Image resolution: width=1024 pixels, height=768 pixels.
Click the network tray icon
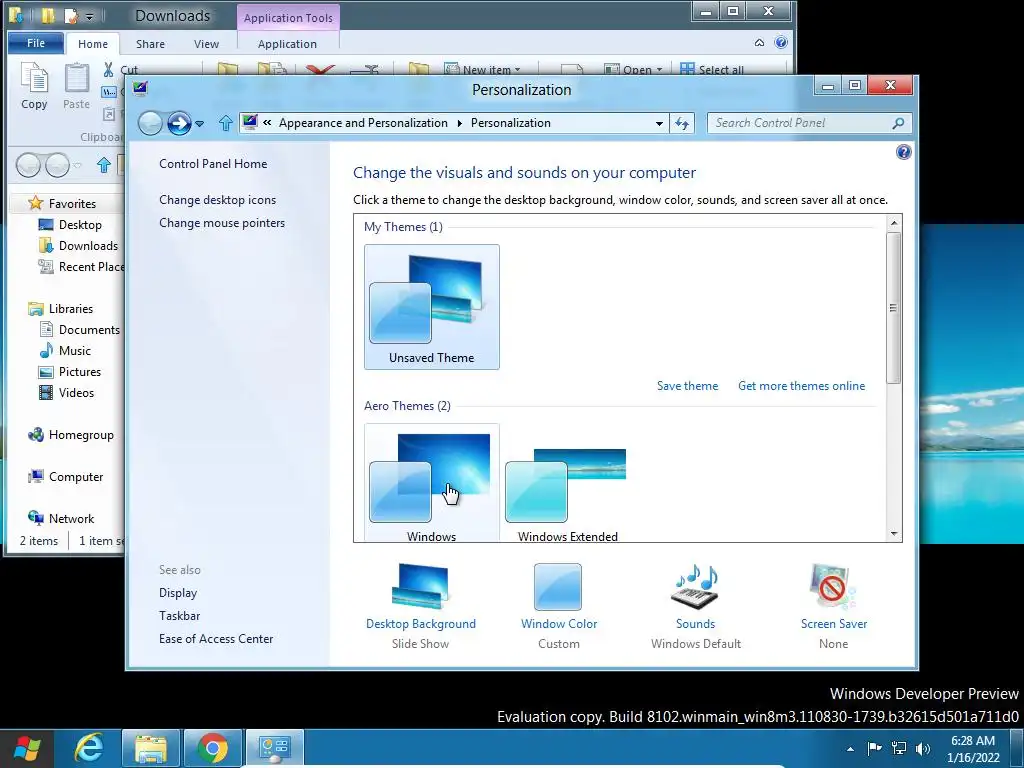[899, 748]
